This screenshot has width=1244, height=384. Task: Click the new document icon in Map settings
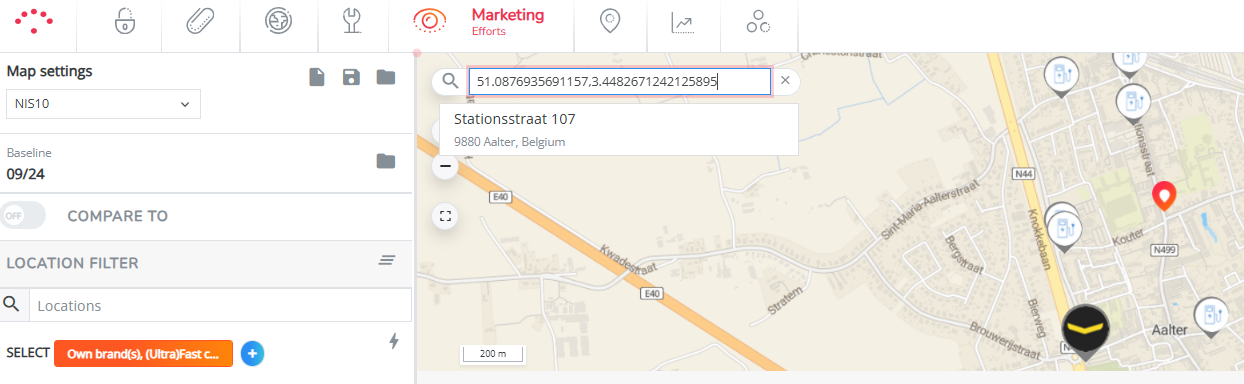(317, 77)
